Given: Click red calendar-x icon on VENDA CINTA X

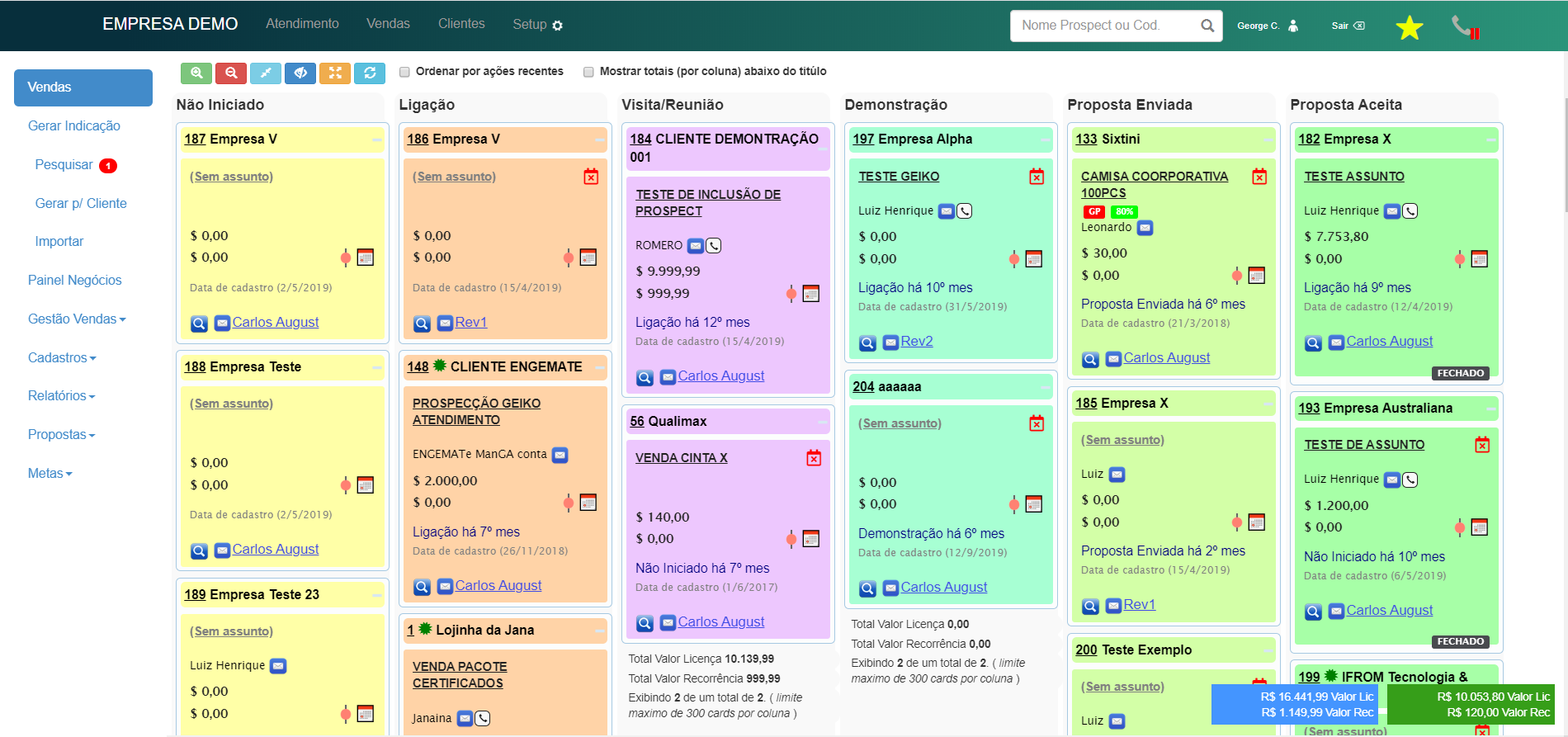Looking at the screenshot, I should point(814,458).
